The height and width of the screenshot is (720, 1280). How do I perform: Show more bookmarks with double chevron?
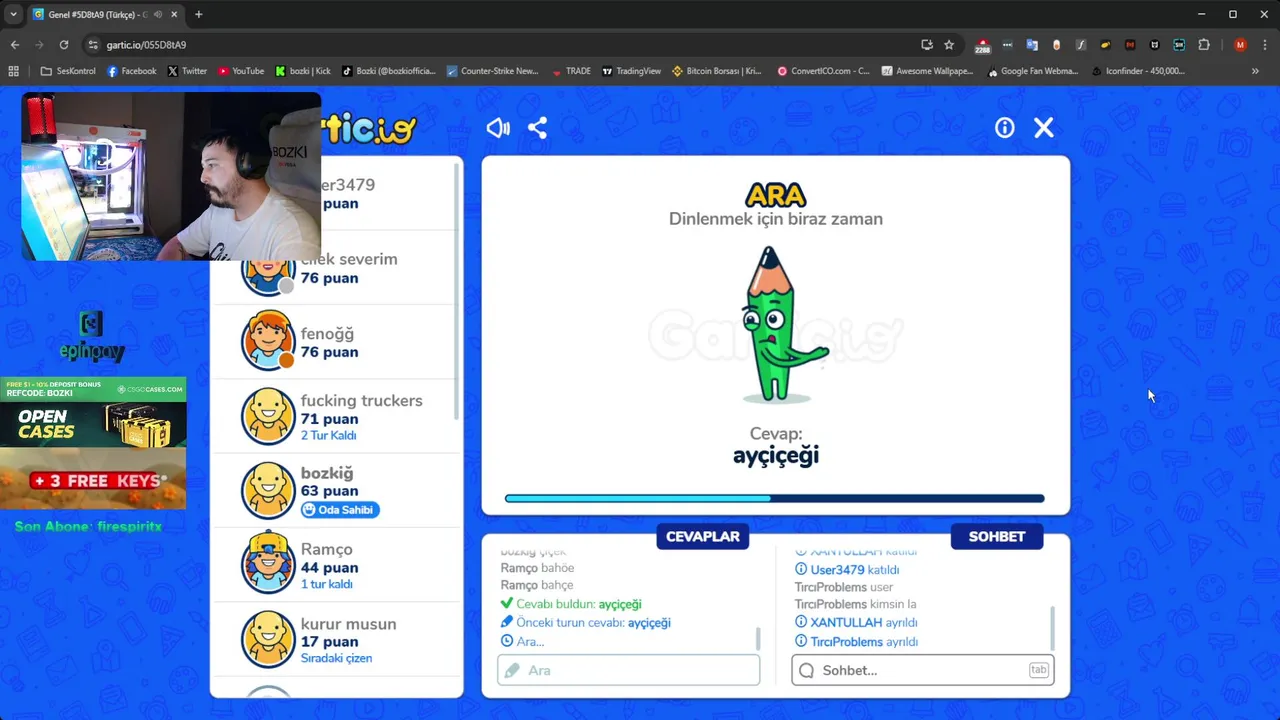(x=1255, y=71)
